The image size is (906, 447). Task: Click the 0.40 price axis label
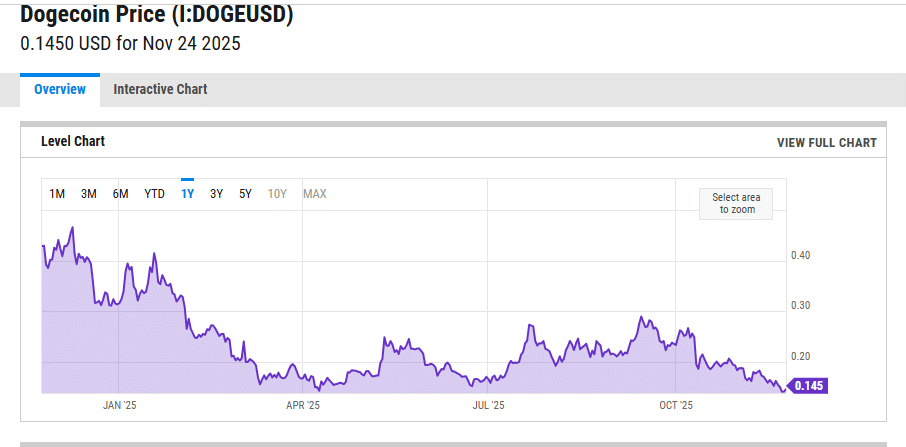[x=800, y=255]
